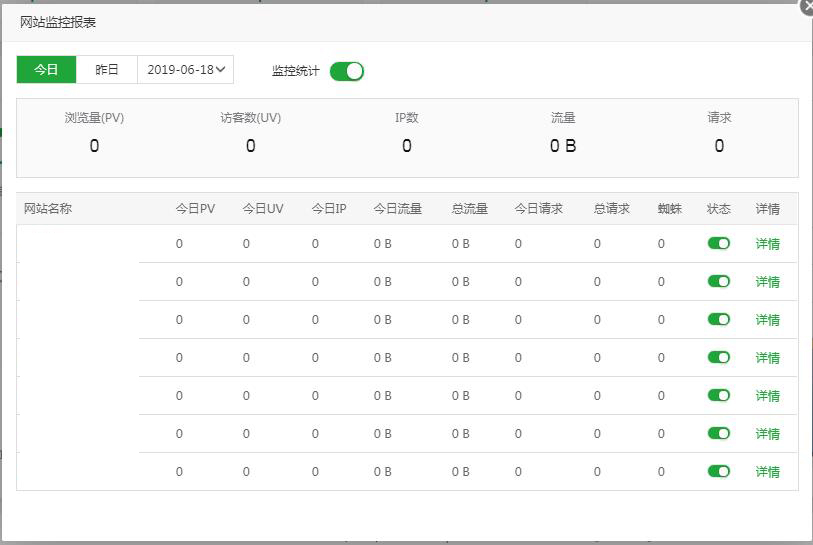Viewport: 813px width, 545px height.
Task: Toggle status switch in second site row
Action: [x=718, y=281]
